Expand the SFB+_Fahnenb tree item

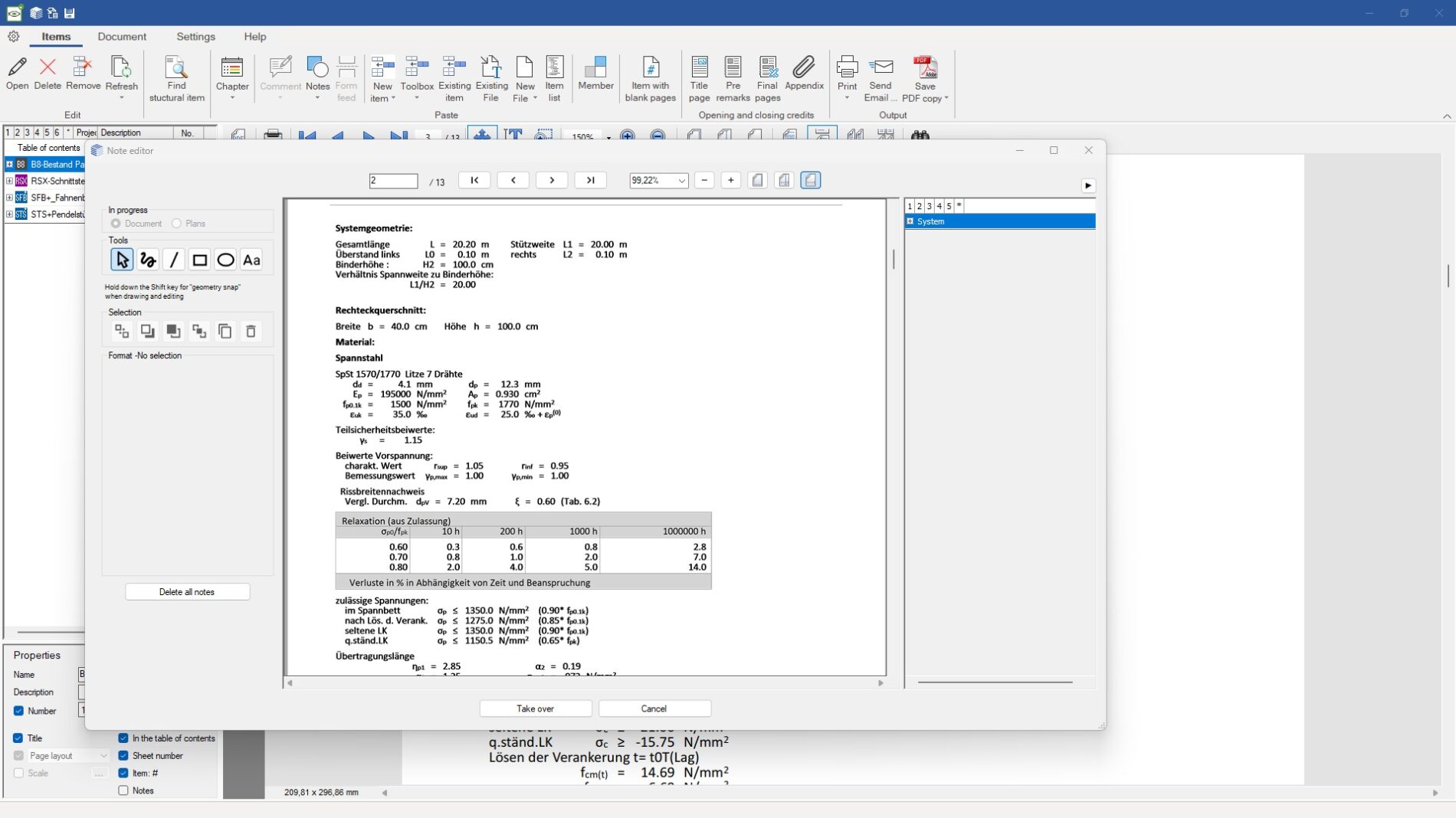coord(9,198)
